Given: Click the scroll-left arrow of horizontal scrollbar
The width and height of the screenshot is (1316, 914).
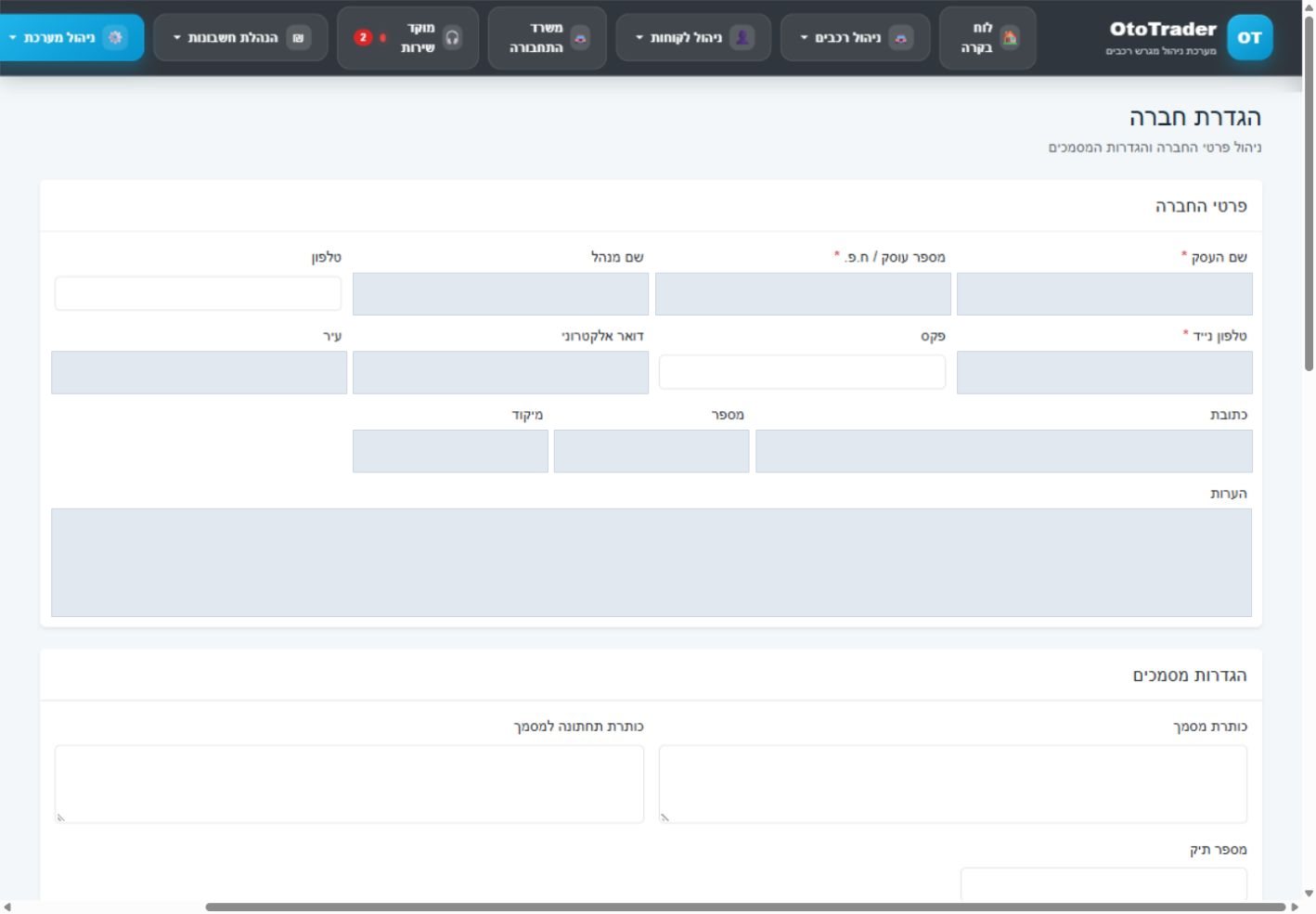Looking at the screenshot, I should 7,907.
